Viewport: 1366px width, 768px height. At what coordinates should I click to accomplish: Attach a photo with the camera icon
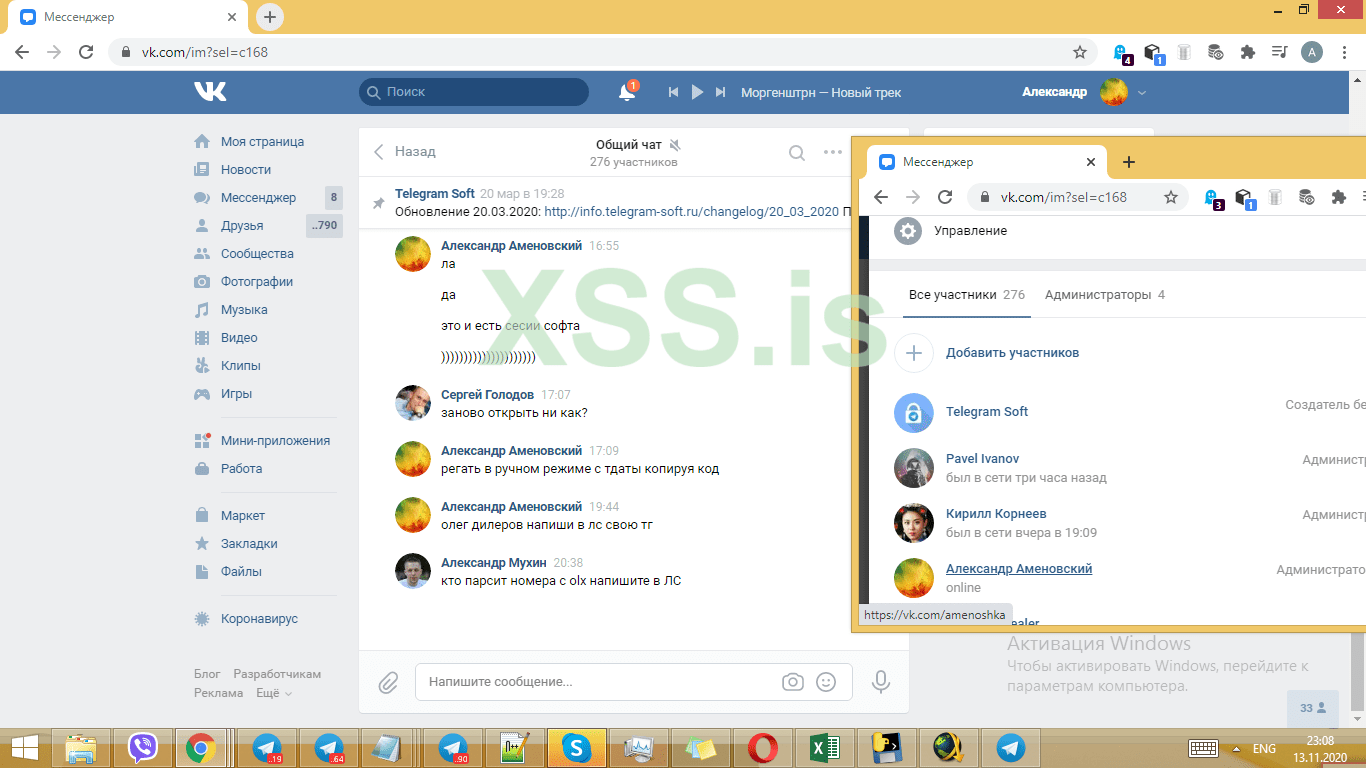pyautogui.click(x=793, y=682)
